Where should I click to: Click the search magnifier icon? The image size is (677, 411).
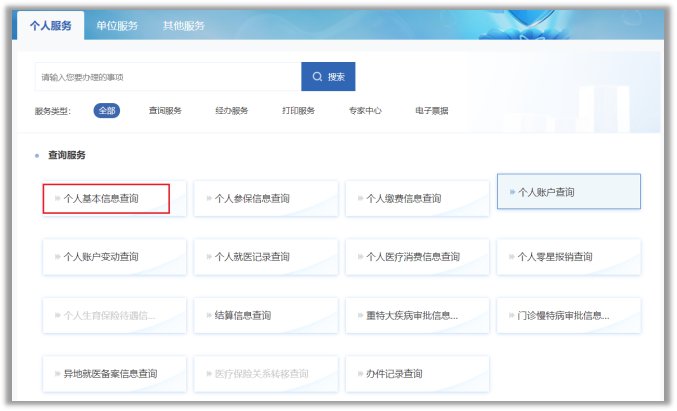pos(318,77)
